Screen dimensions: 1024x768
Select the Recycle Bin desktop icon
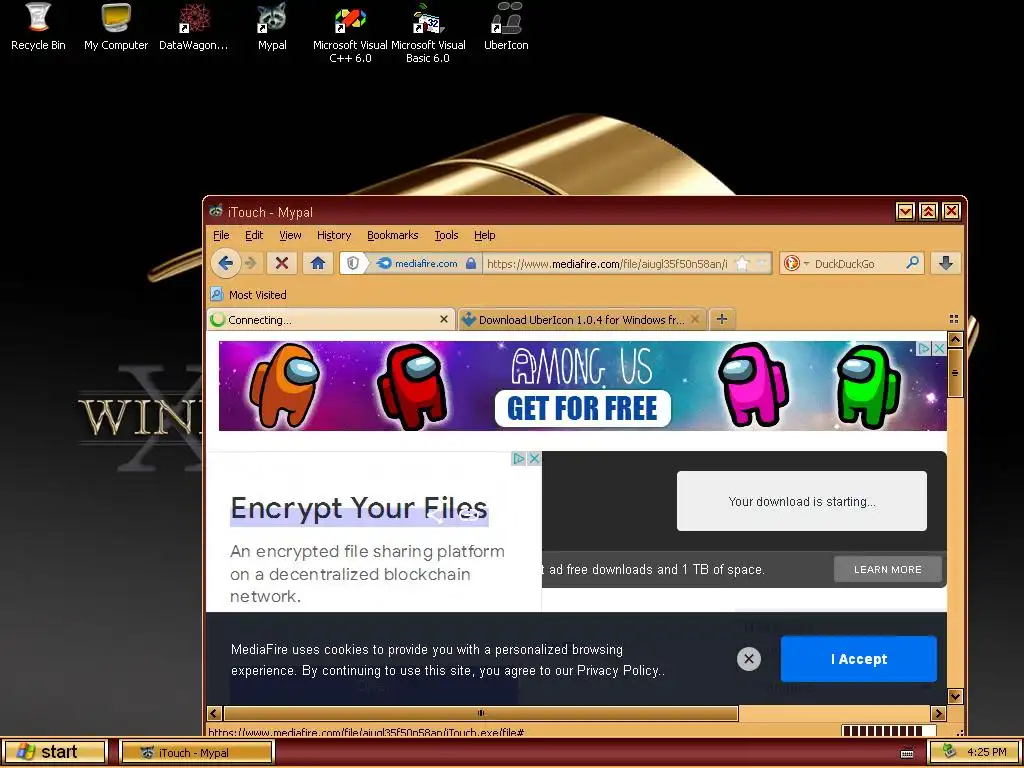point(38,27)
